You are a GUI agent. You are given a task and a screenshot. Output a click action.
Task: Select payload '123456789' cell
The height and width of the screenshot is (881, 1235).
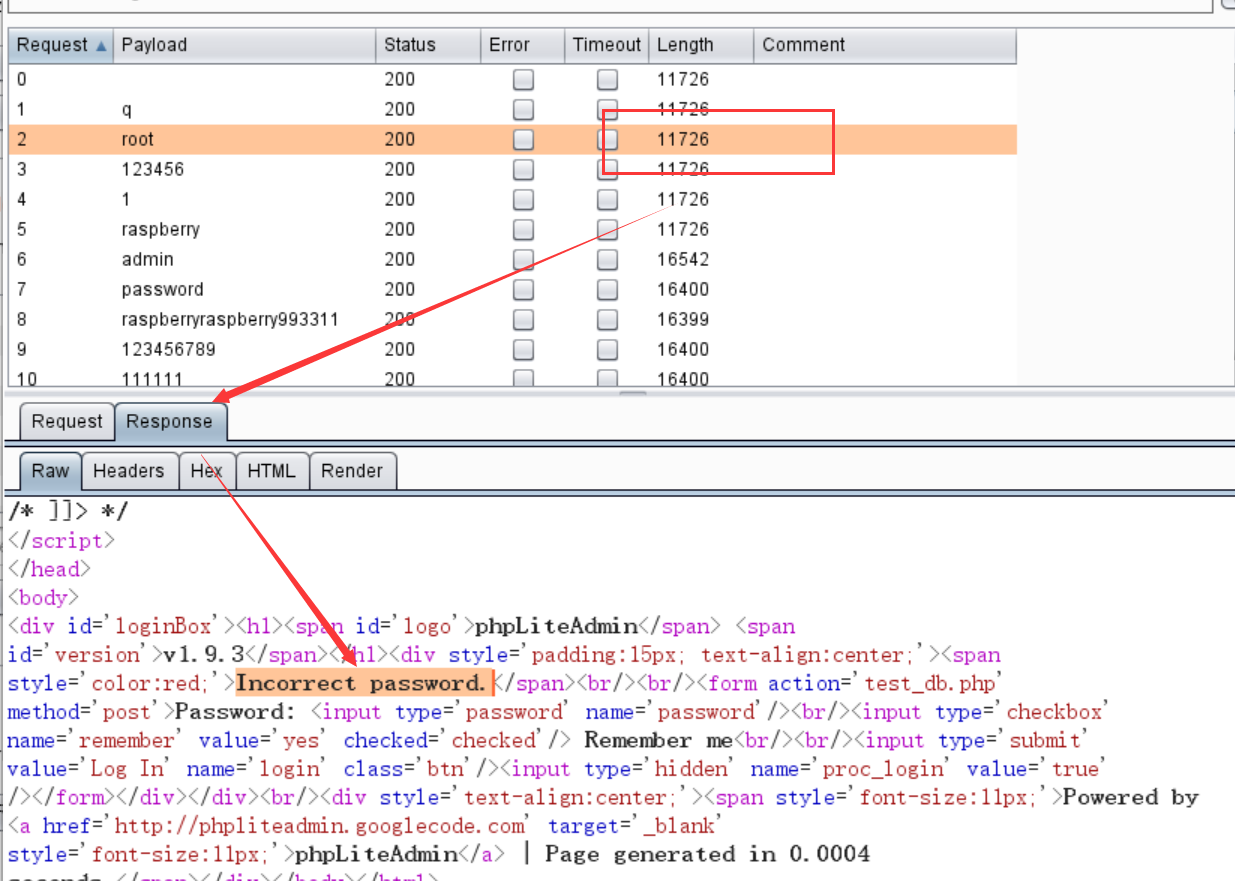click(168, 350)
